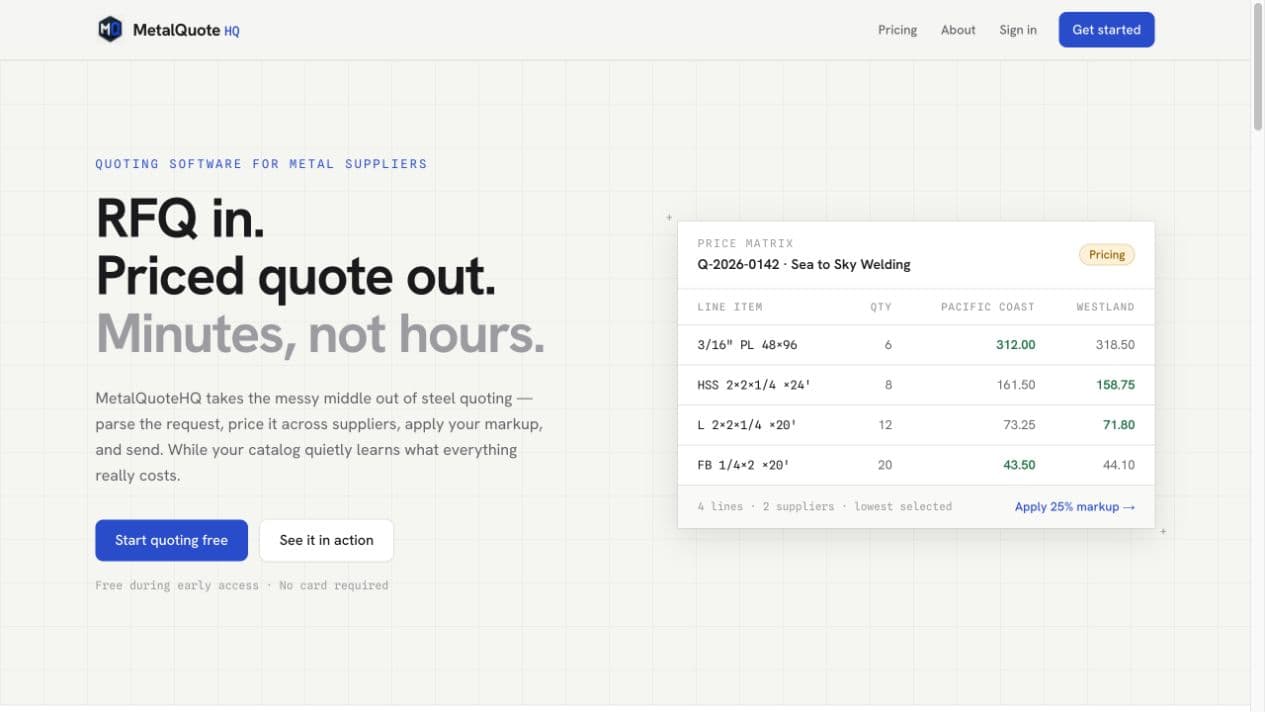Click the Pacific Coast price 312.00

[1016, 345]
